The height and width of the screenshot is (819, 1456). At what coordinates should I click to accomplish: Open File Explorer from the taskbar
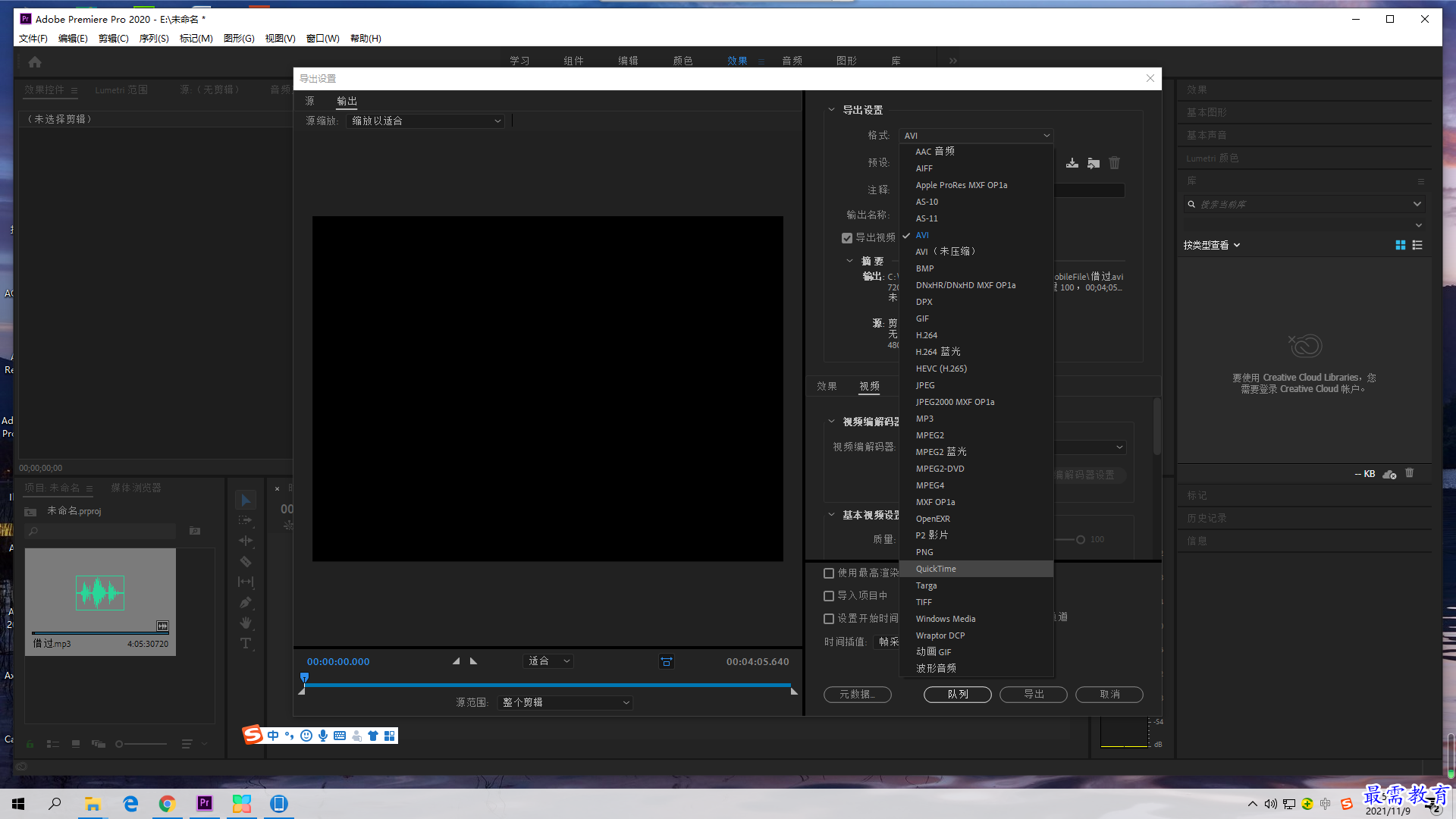coord(93,804)
